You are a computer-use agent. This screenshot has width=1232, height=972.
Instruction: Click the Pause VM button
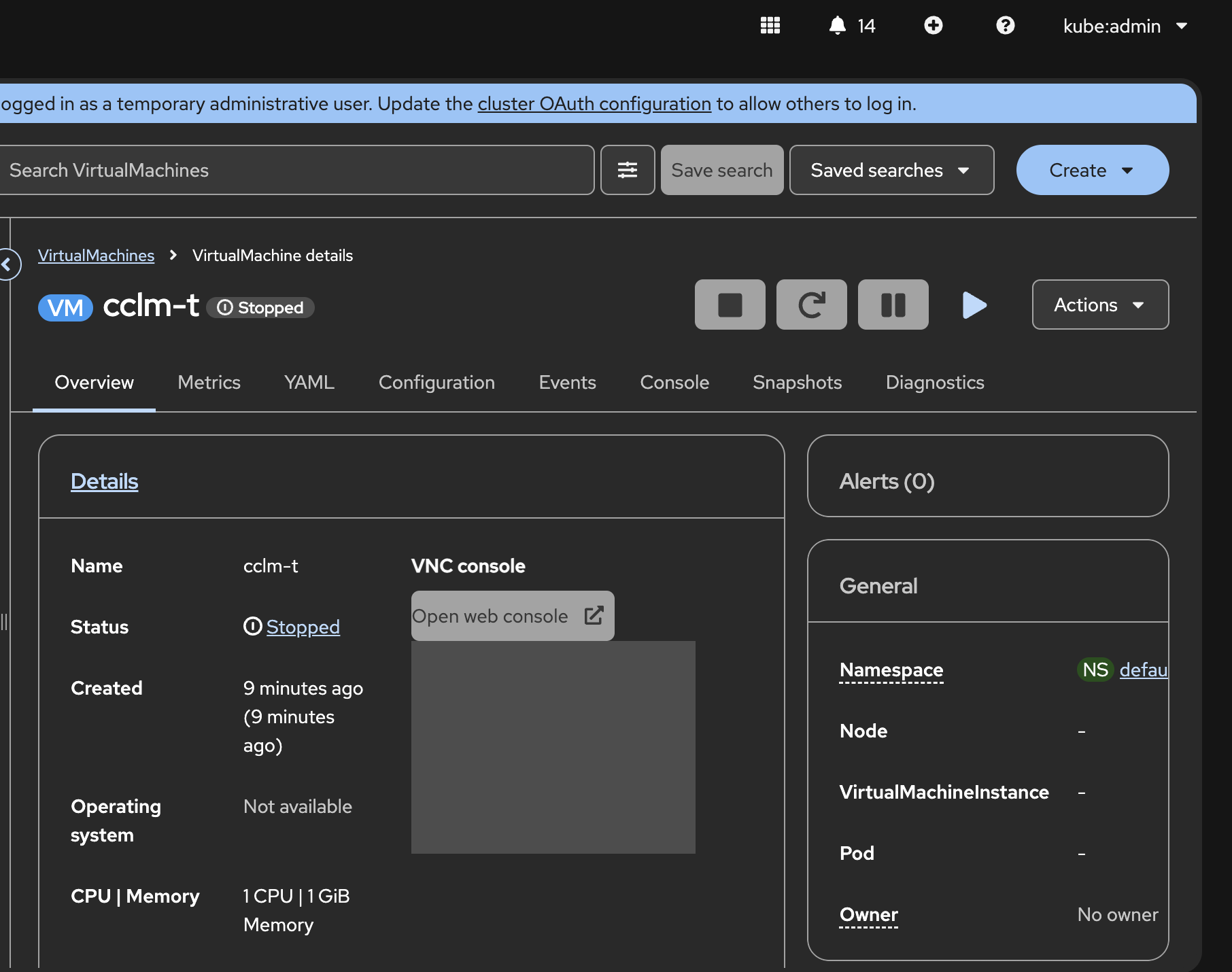point(893,305)
